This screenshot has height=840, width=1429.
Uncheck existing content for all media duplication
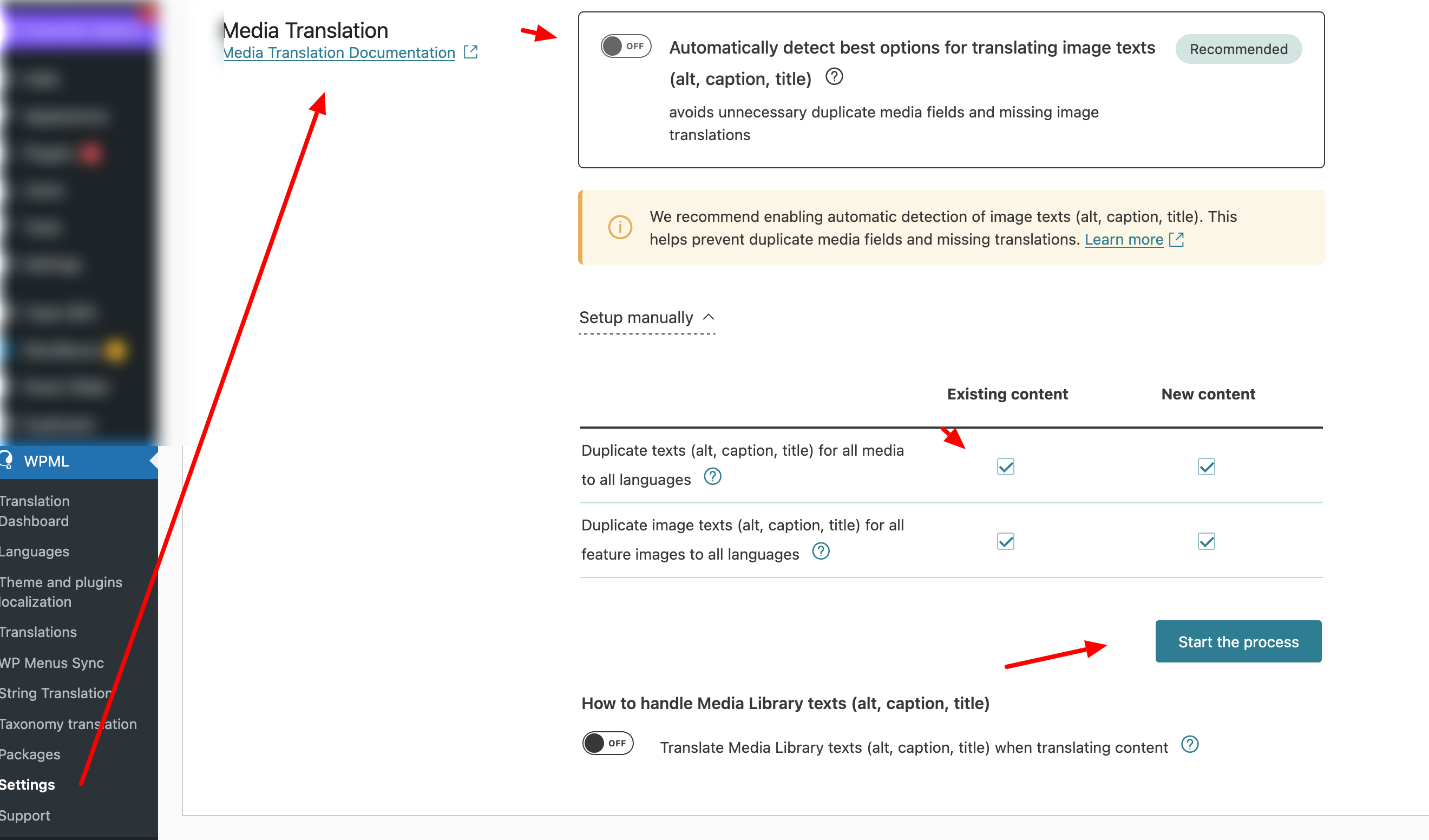1005,467
